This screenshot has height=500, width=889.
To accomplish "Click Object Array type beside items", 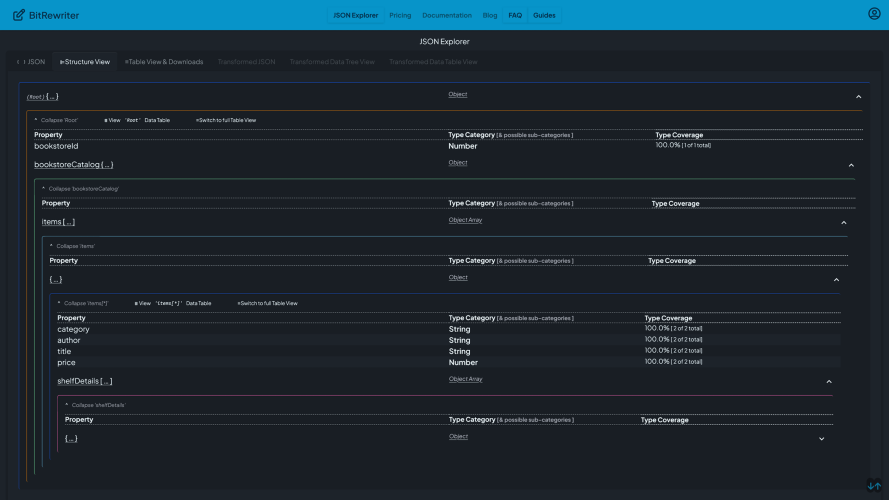I will (465, 220).
